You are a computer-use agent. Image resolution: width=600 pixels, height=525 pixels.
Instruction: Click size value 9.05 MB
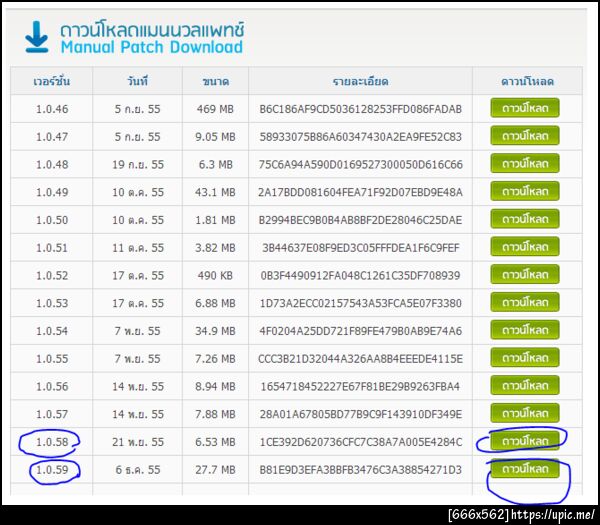pos(215,137)
